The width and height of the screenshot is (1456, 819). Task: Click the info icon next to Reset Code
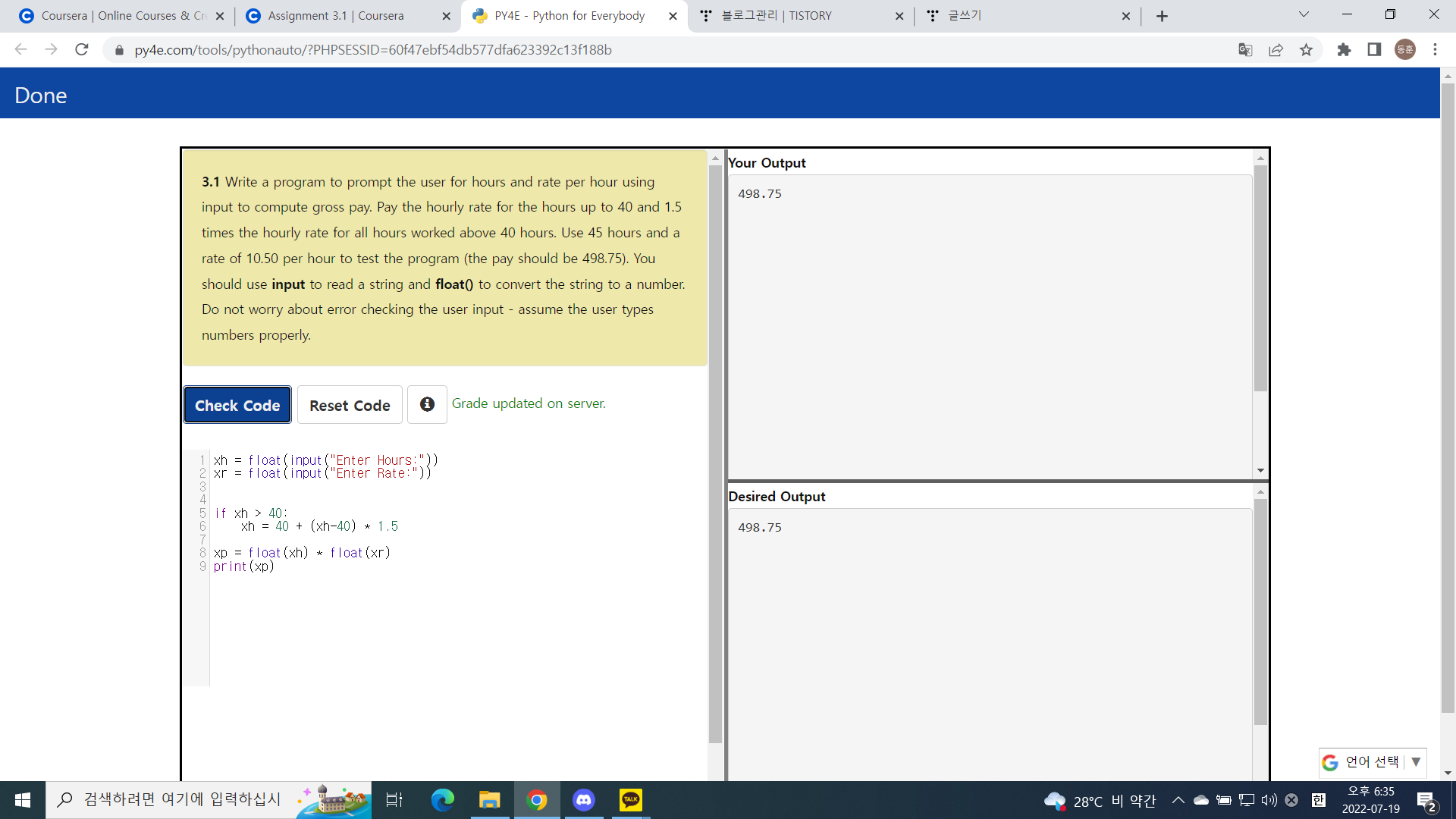pyautogui.click(x=427, y=405)
